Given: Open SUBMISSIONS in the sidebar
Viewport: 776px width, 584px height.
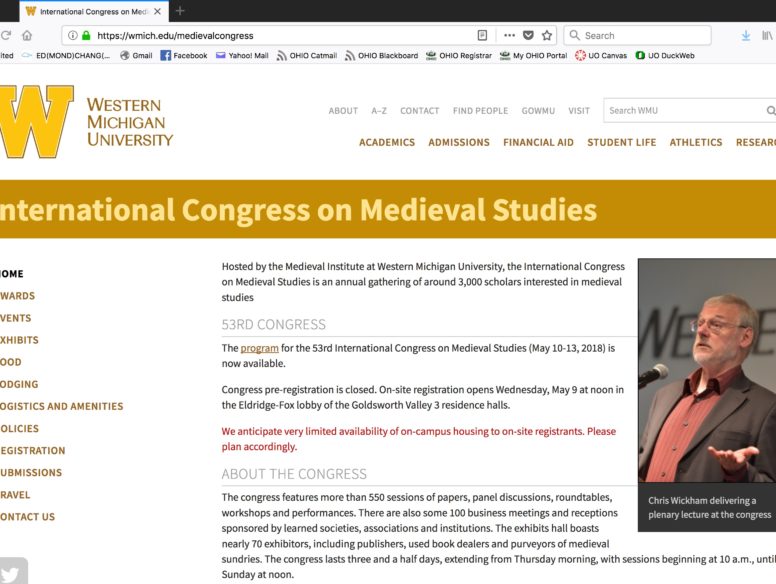Looking at the screenshot, I should pos(31,473).
